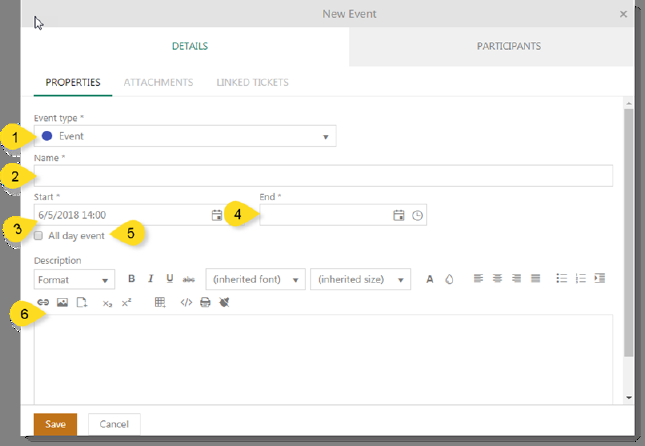Center align the description text
The height and width of the screenshot is (446, 645).
(x=497, y=279)
